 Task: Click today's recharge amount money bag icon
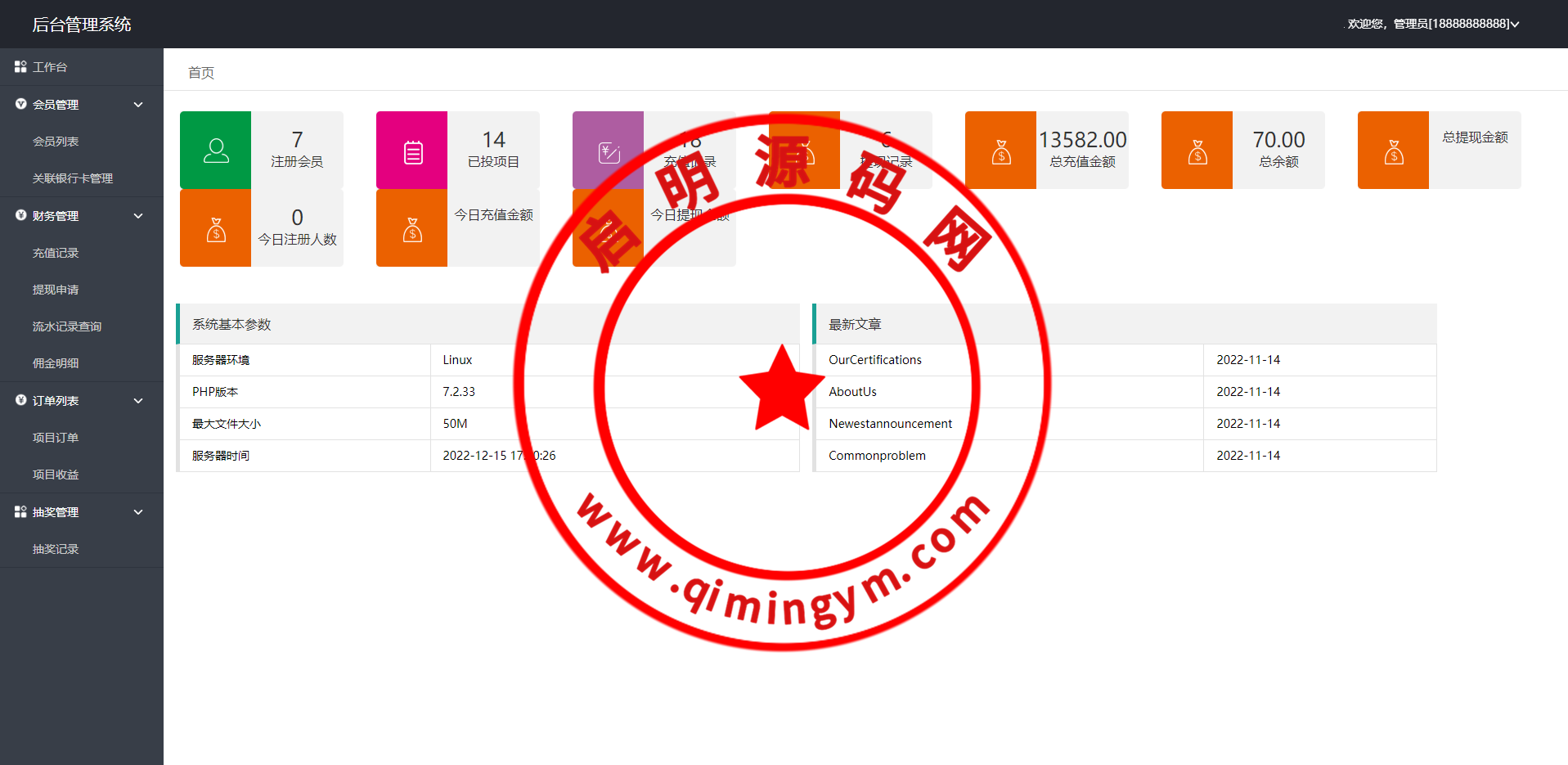412,230
